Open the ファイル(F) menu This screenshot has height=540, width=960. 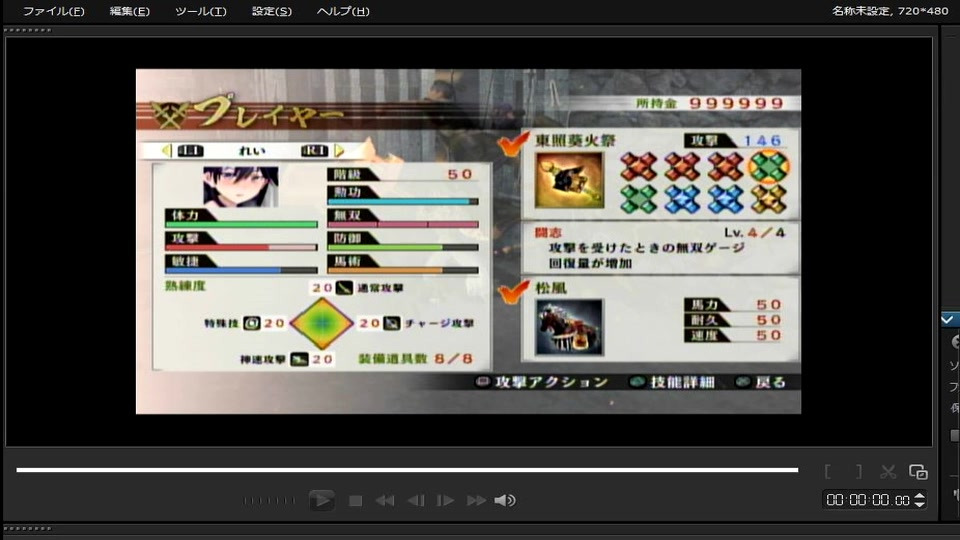tap(53, 11)
